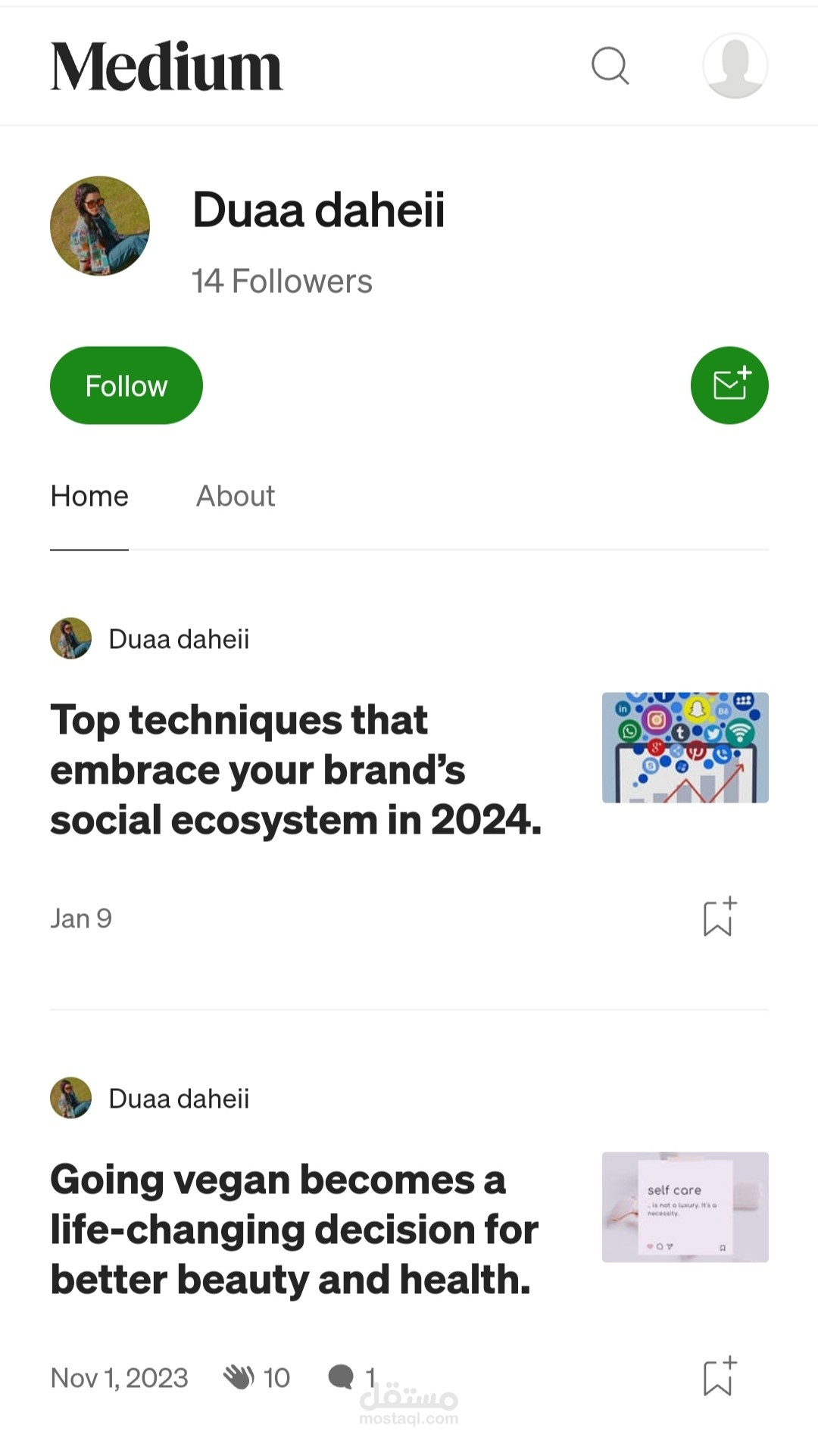
Task: Open the comments bubble icon
Action: [x=341, y=1377]
